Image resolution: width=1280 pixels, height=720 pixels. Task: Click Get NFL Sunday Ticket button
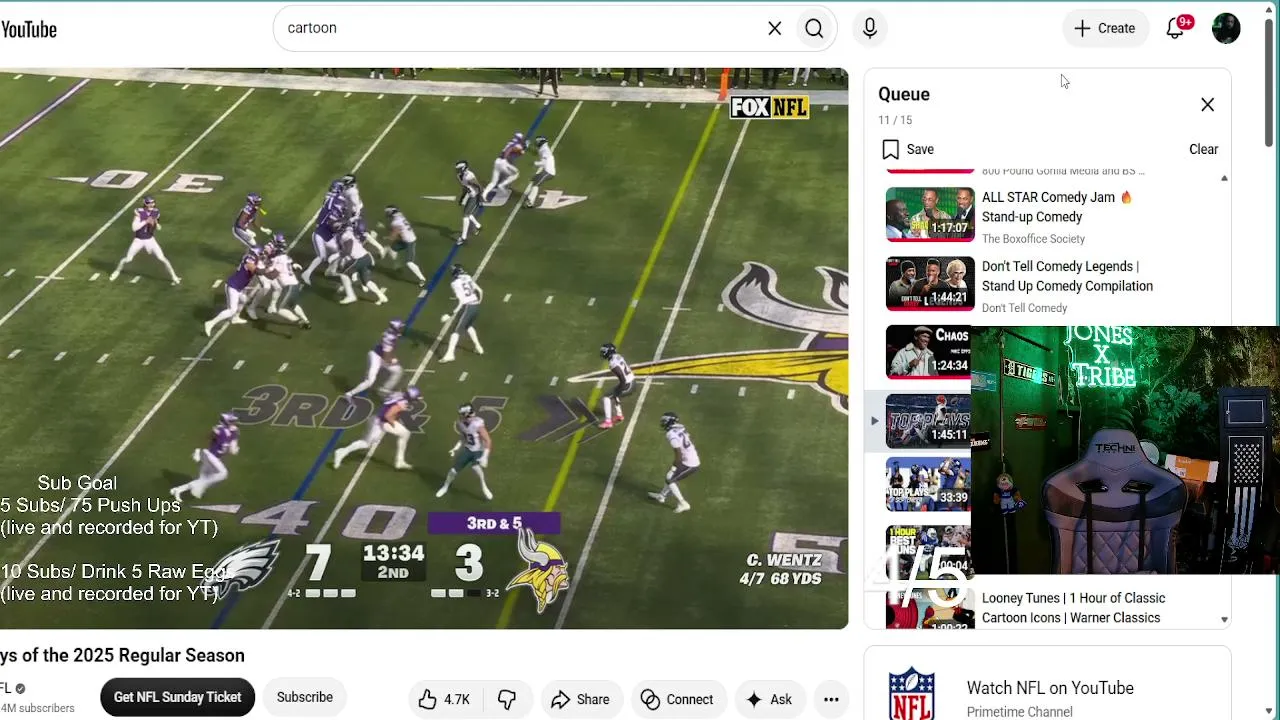(177, 697)
